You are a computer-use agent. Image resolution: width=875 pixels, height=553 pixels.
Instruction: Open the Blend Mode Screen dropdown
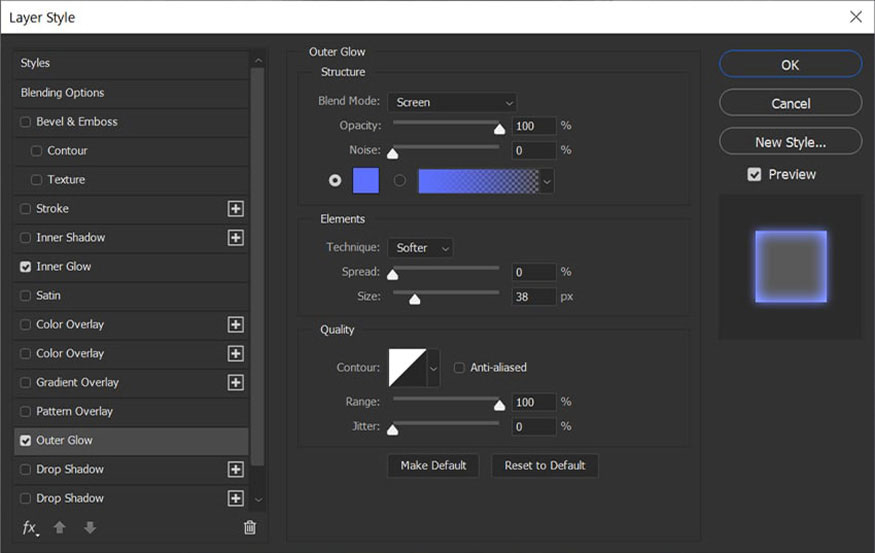point(452,103)
